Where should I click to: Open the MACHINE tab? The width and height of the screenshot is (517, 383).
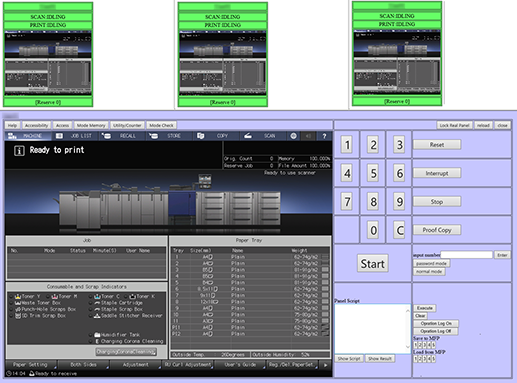coord(28,136)
